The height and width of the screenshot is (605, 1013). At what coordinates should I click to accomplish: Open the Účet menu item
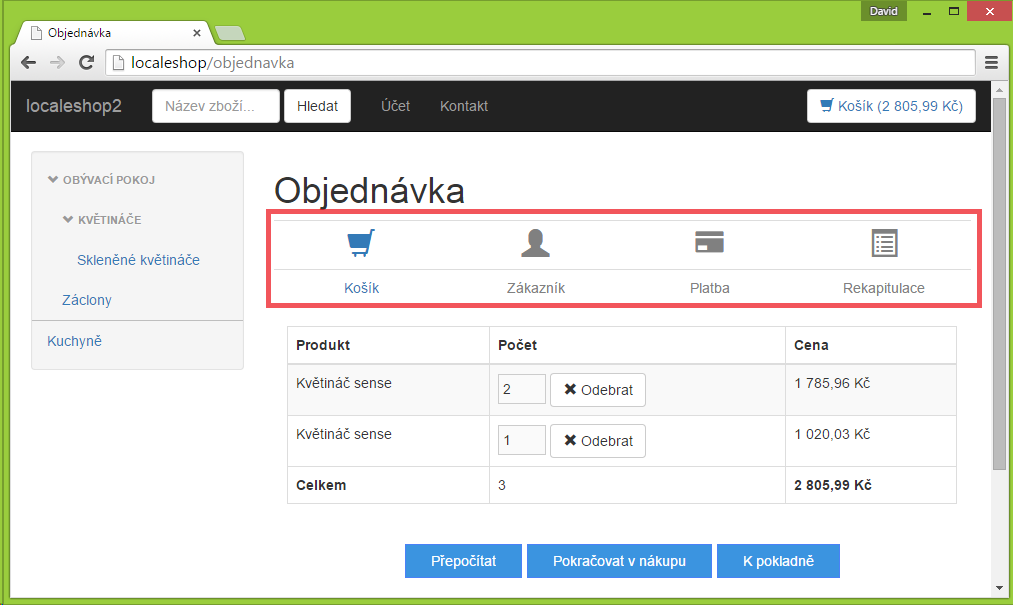(x=395, y=105)
